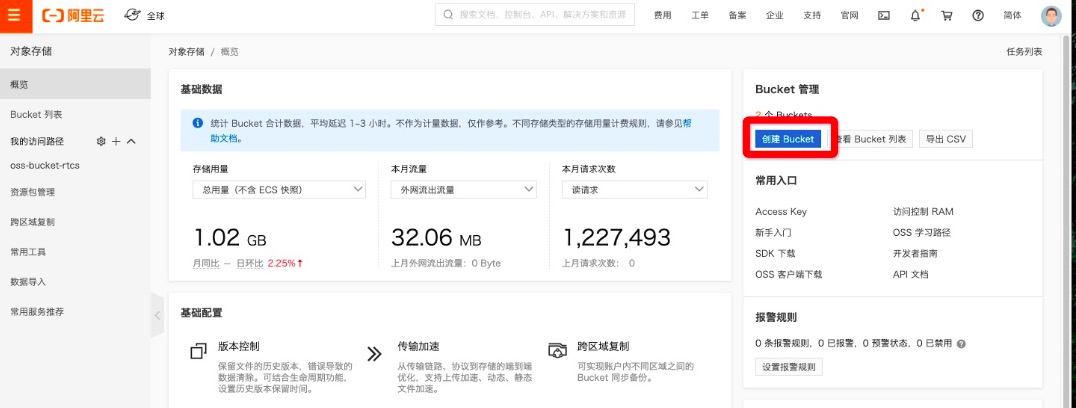
Task: Open the 读请求 dropdown
Action: pyautogui.click(x=635, y=189)
